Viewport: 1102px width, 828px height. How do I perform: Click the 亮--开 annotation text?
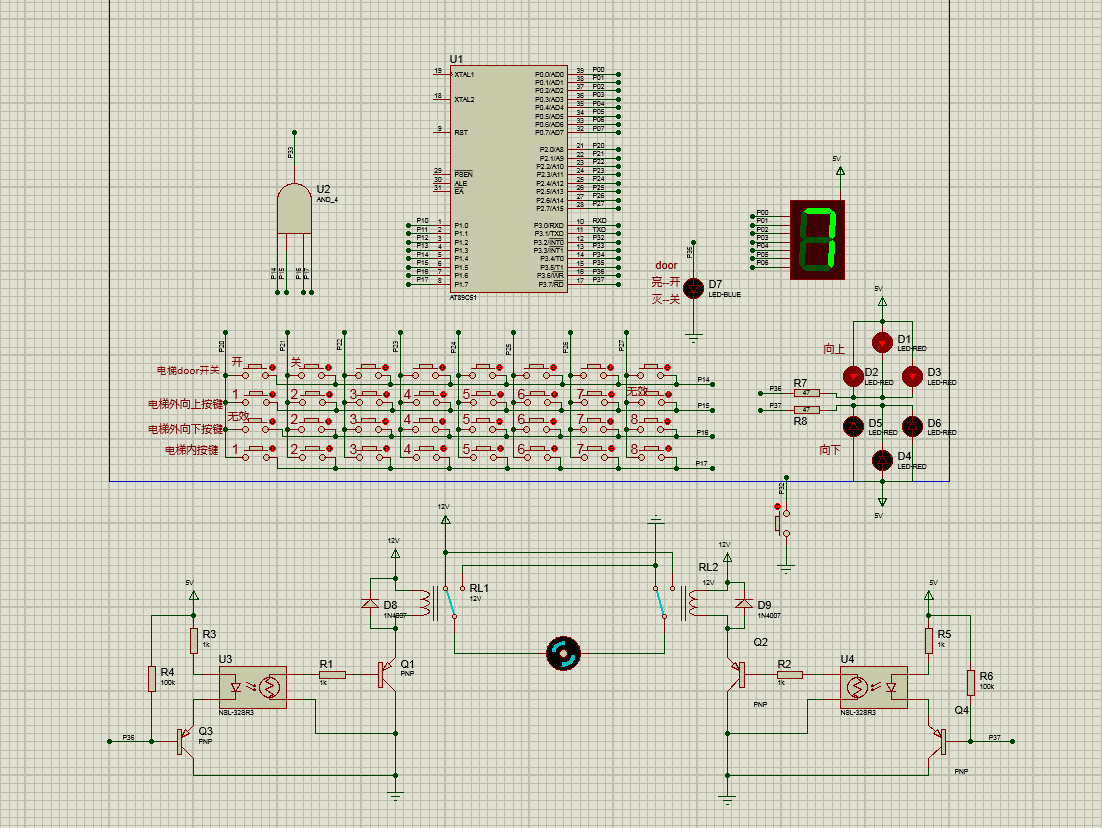[666, 282]
